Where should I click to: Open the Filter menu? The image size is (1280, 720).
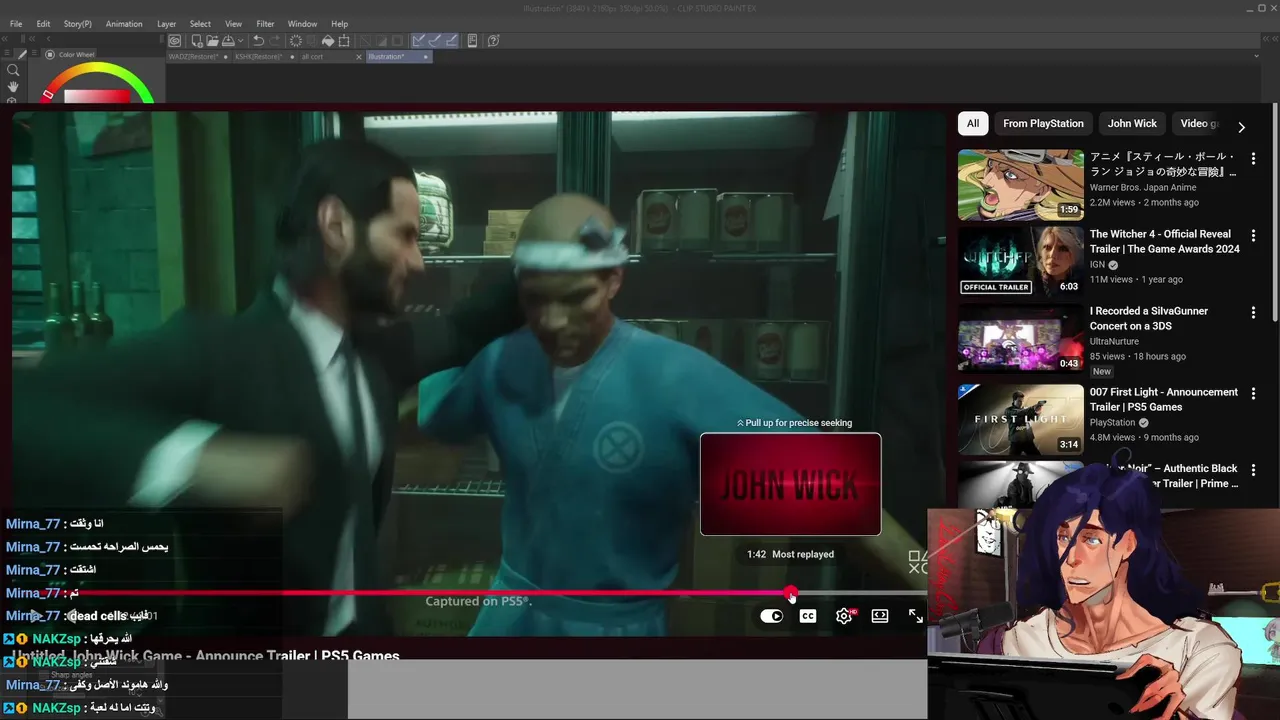click(265, 24)
